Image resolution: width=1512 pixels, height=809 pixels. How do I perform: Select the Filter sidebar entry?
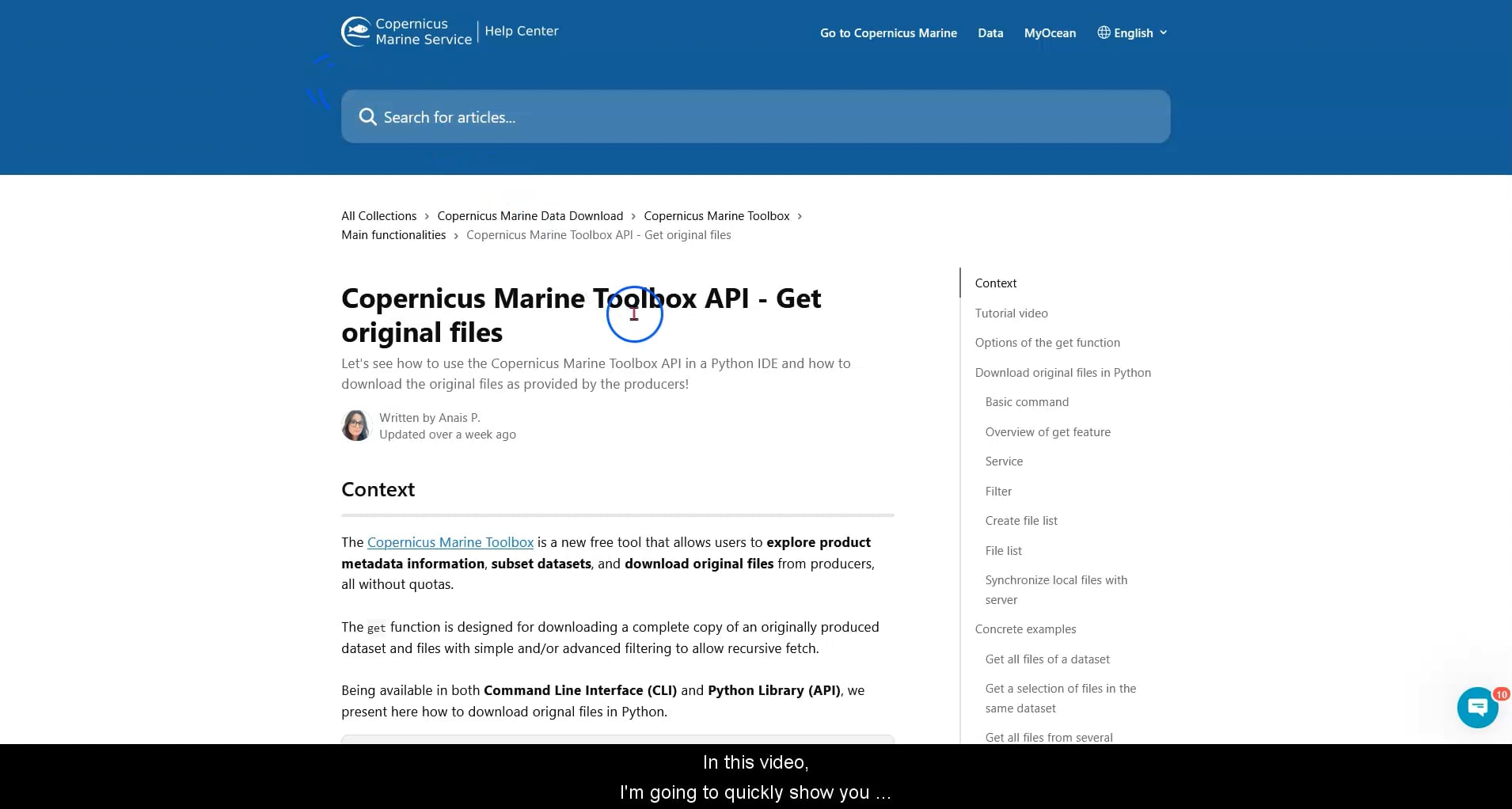(x=998, y=491)
